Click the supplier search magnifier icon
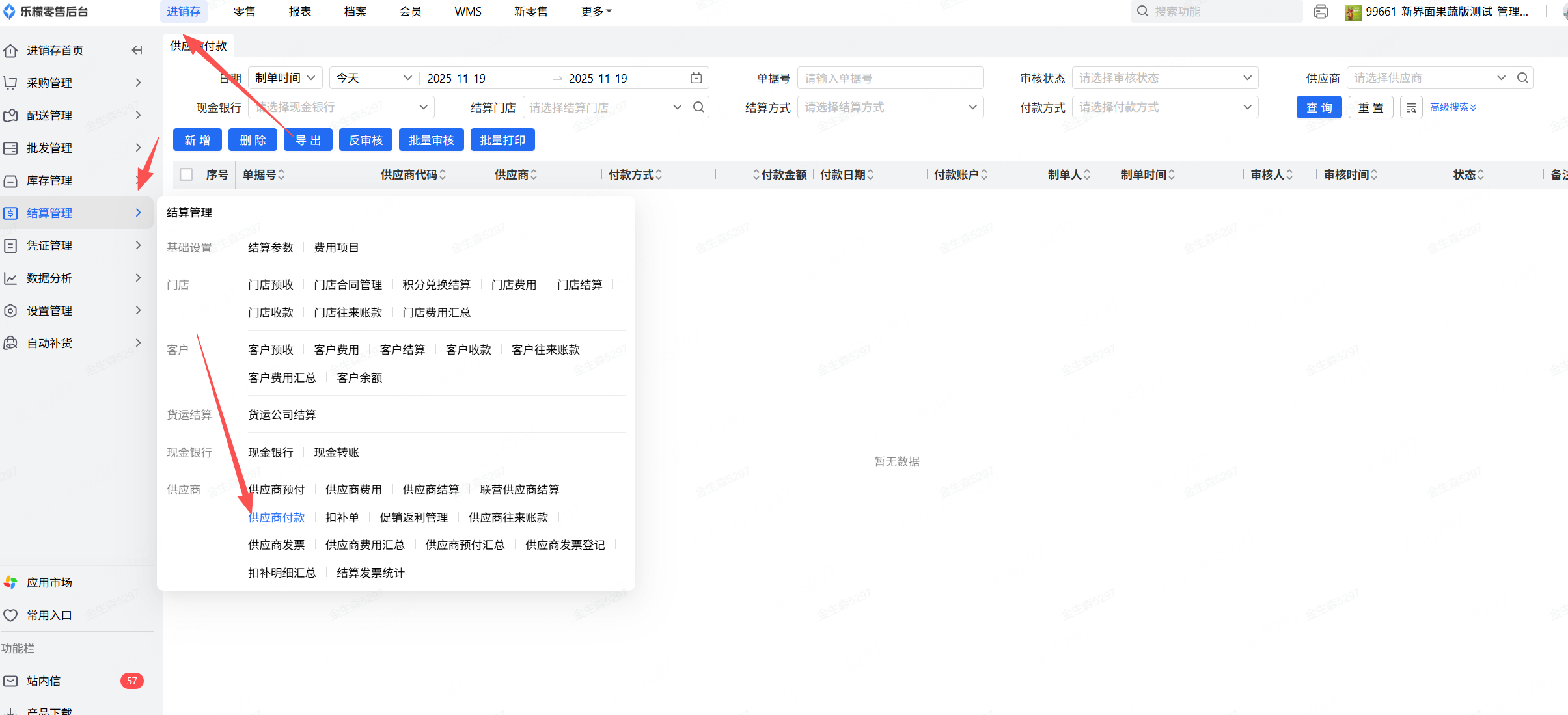1568x715 pixels. [1522, 78]
